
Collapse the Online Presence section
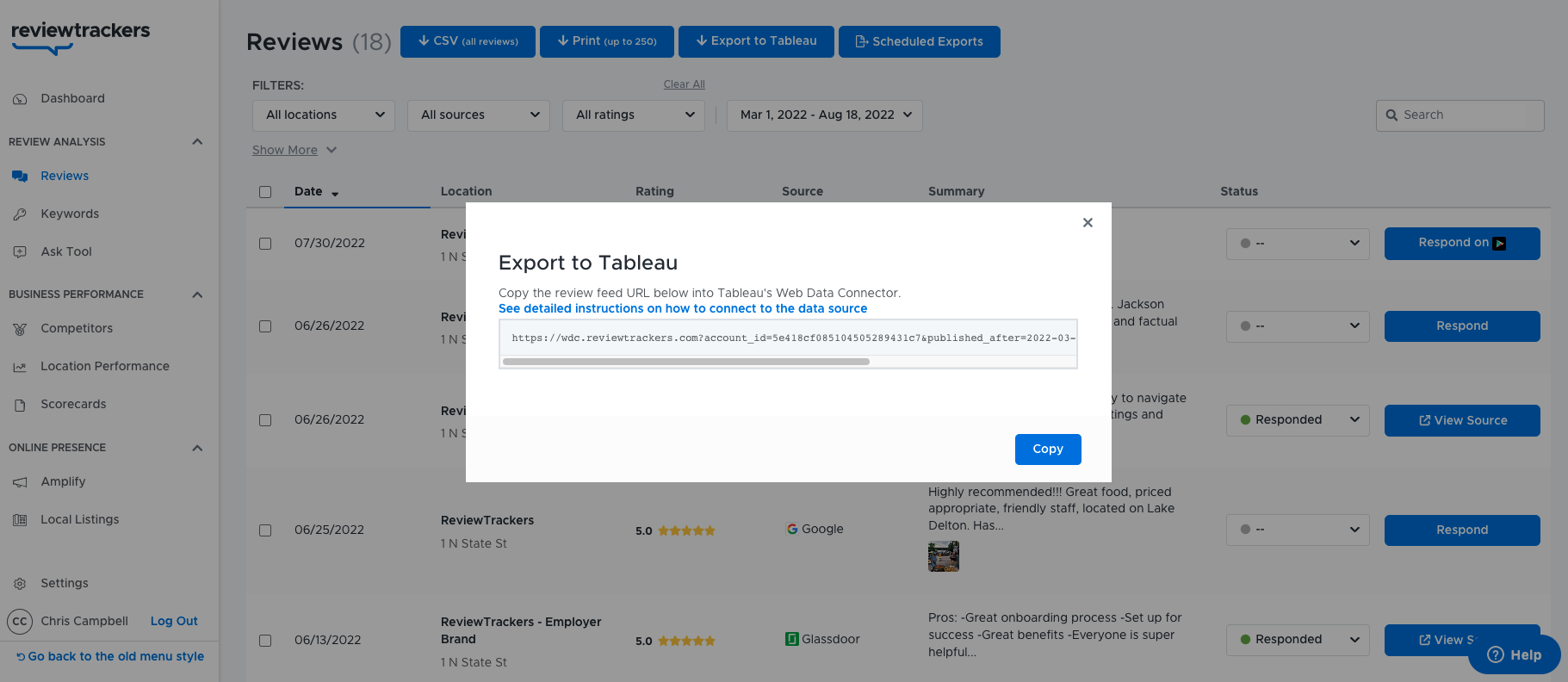pyautogui.click(x=197, y=448)
